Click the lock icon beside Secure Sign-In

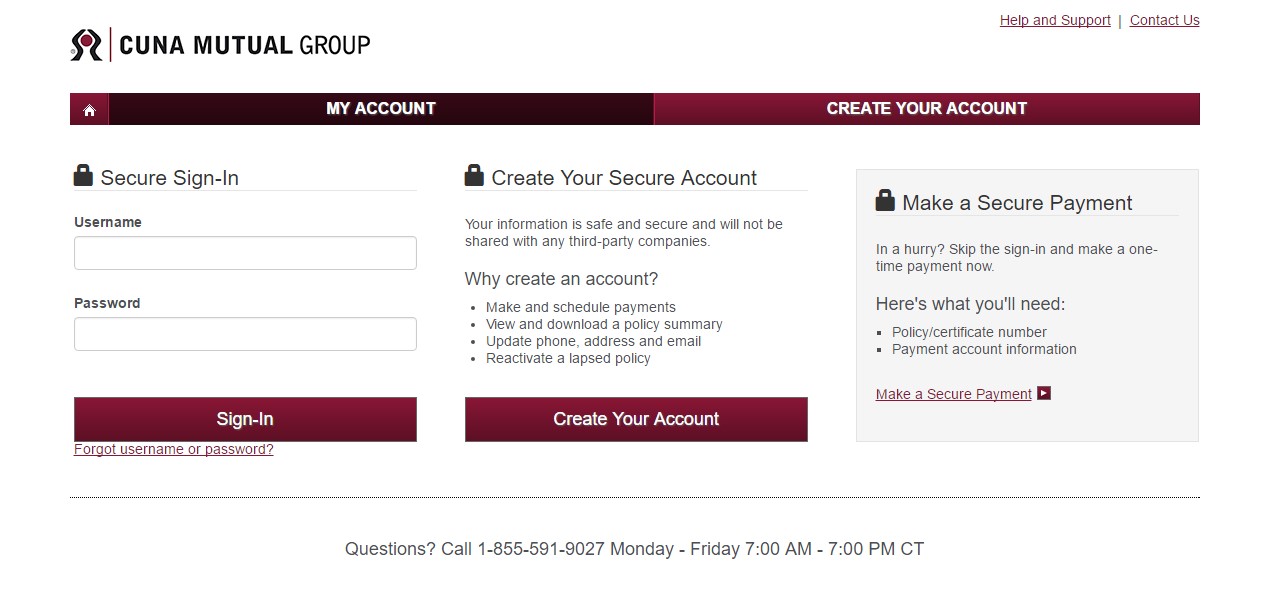coord(83,174)
